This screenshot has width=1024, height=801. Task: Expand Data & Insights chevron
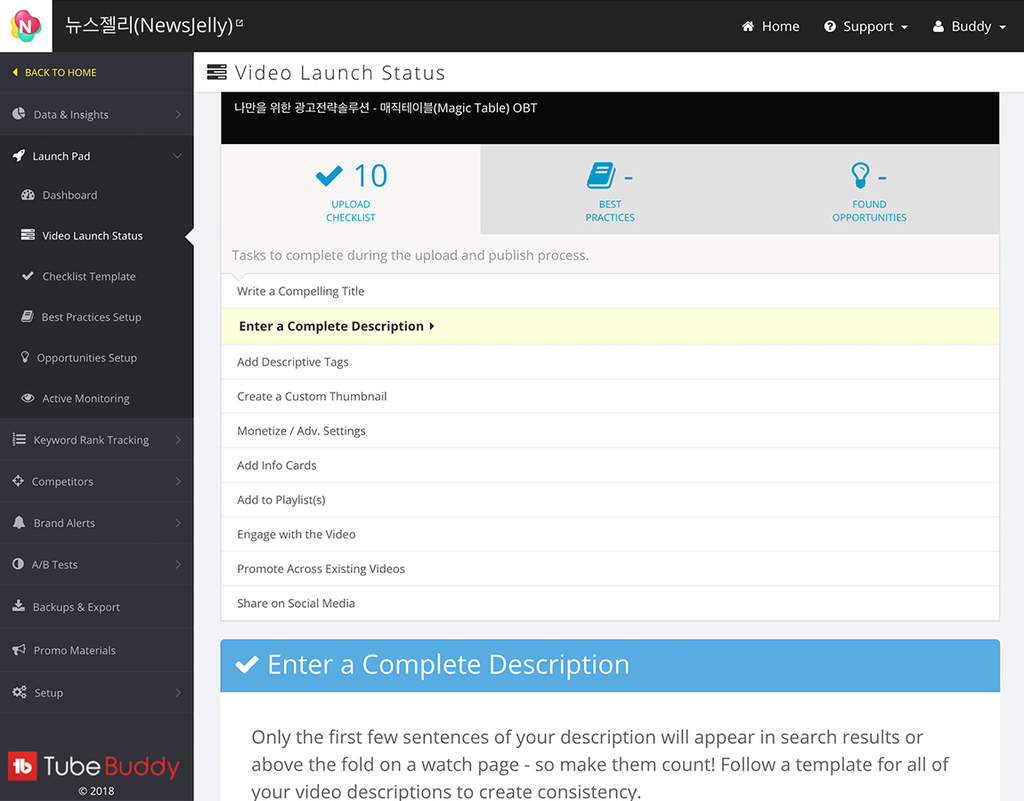(178, 114)
